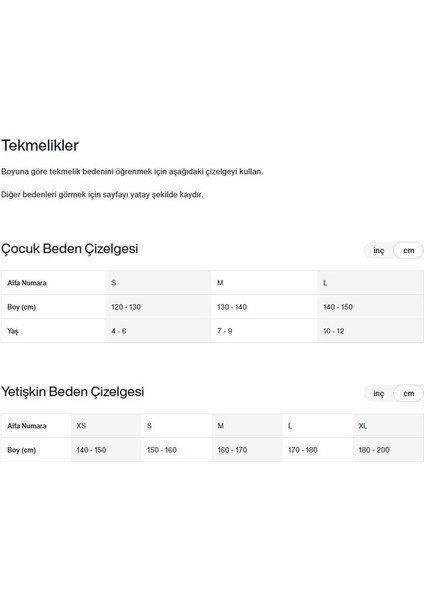Click the XL header in adult chart

[388, 426]
